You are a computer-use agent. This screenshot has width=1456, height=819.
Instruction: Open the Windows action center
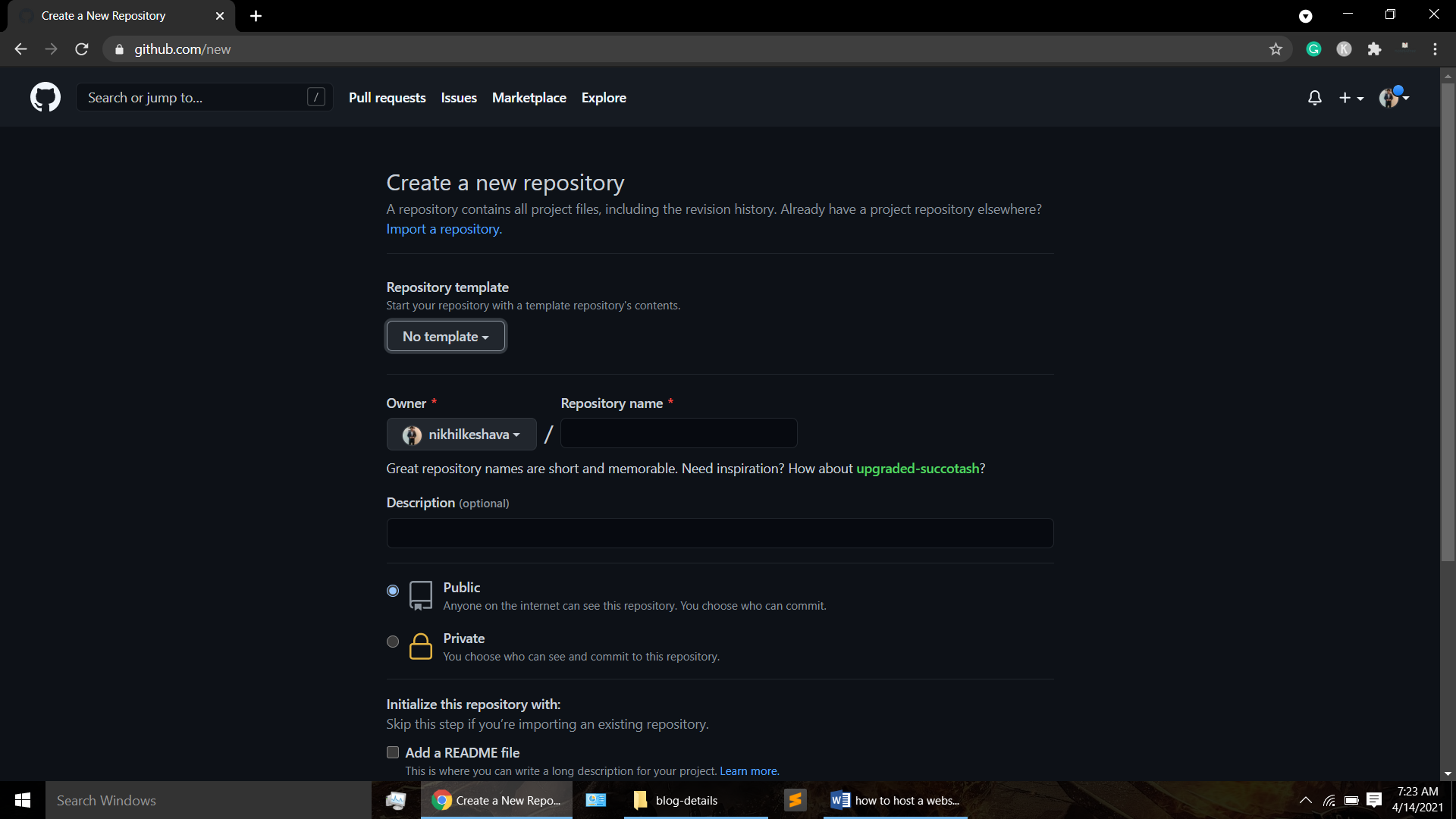click(1374, 800)
